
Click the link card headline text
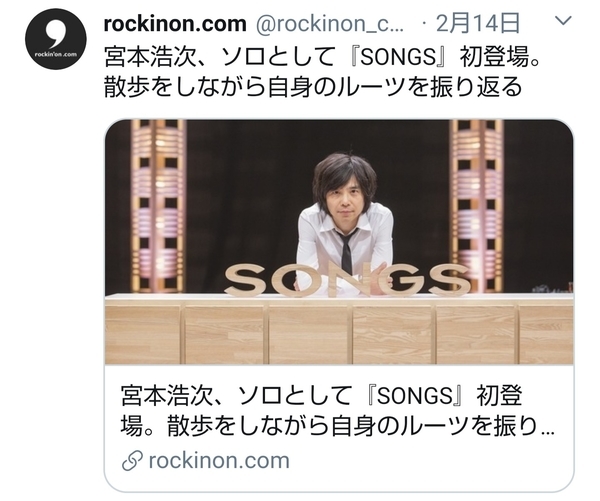[338, 411]
